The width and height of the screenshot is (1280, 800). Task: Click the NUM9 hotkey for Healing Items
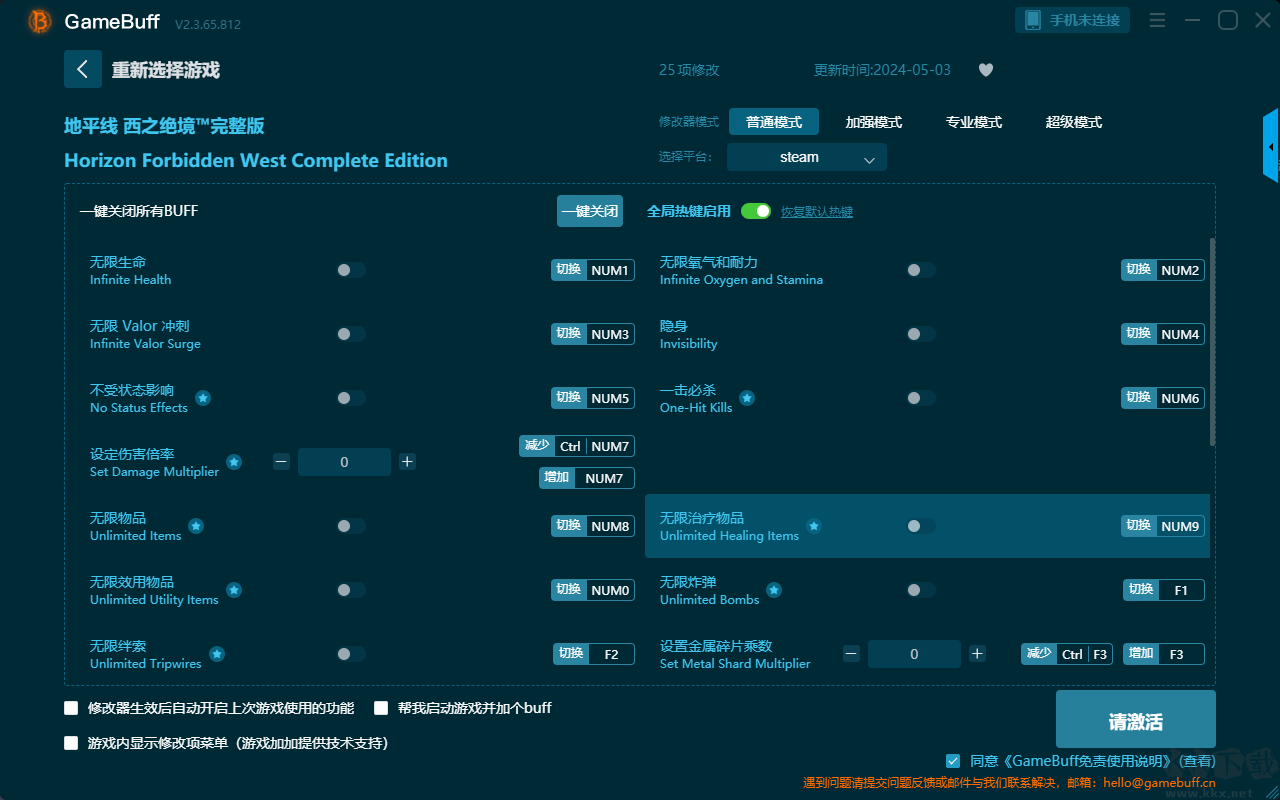pyautogui.click(x=1163, y=526)
